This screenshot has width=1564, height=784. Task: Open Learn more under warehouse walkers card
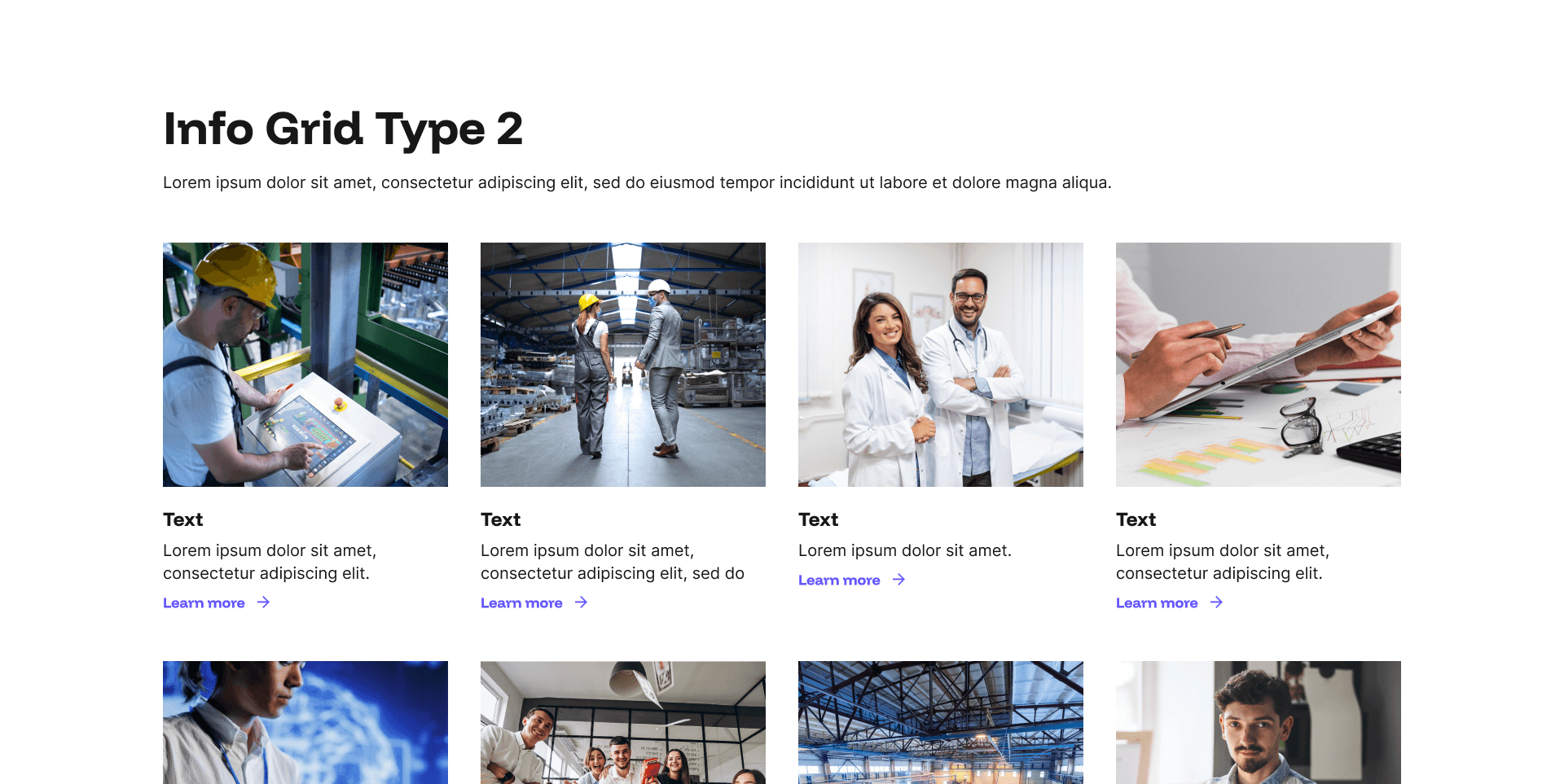point(521,603)
